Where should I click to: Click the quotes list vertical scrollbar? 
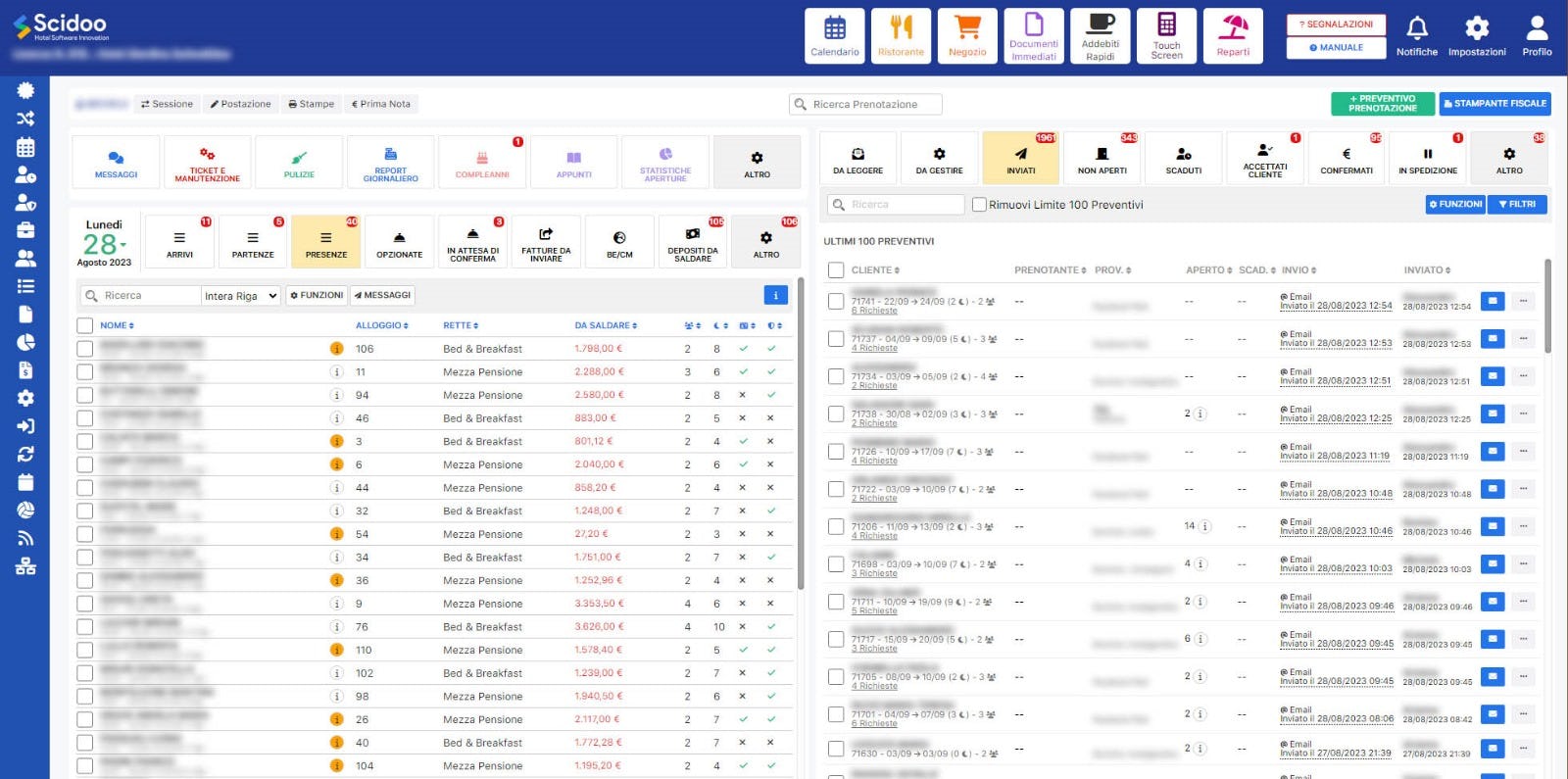1547,306
